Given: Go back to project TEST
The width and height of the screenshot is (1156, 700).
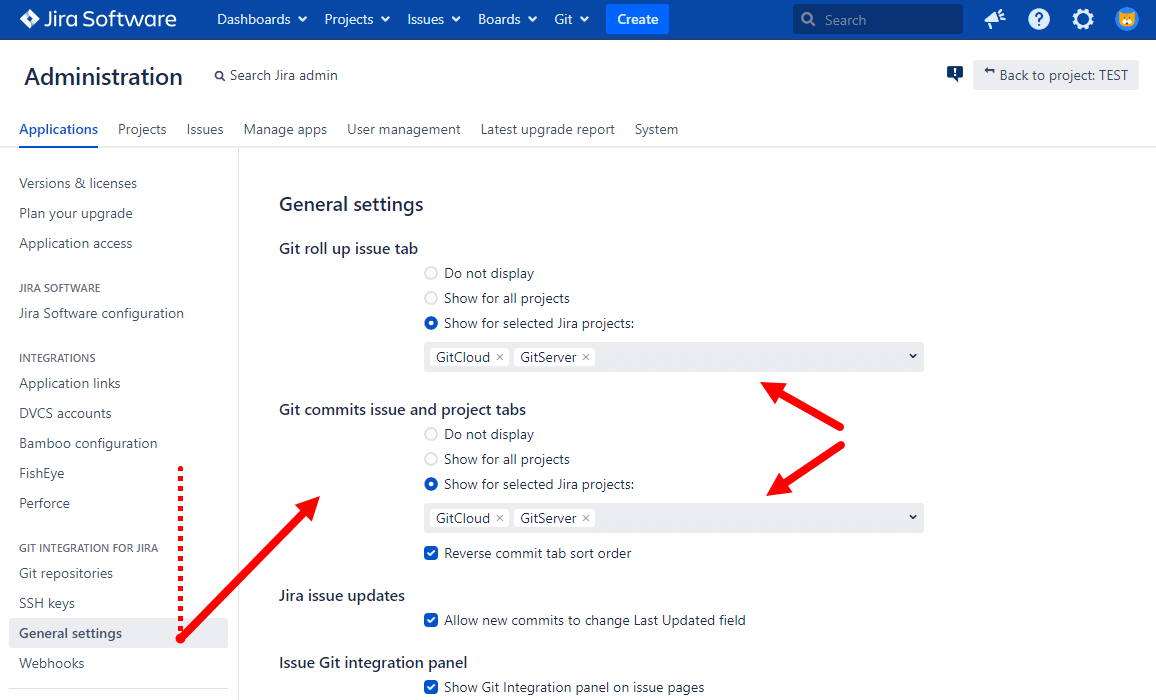Looking at the screenshot, I should pyautogui.click(x=1056, y=75).
